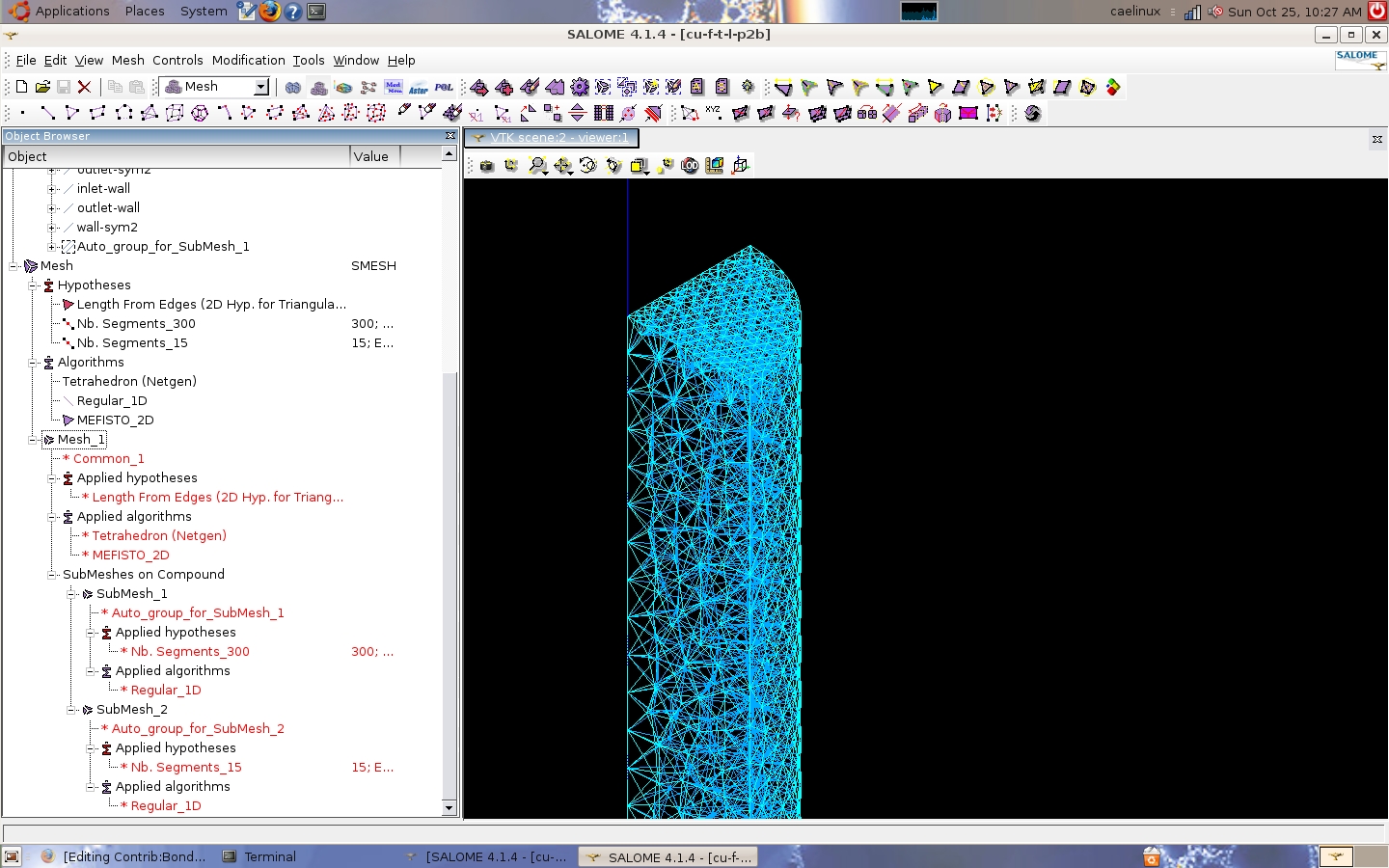The height and width of the screenshot is (868, 1389).
Task: Open the view orientation cube dropdown
Action: 646,172
